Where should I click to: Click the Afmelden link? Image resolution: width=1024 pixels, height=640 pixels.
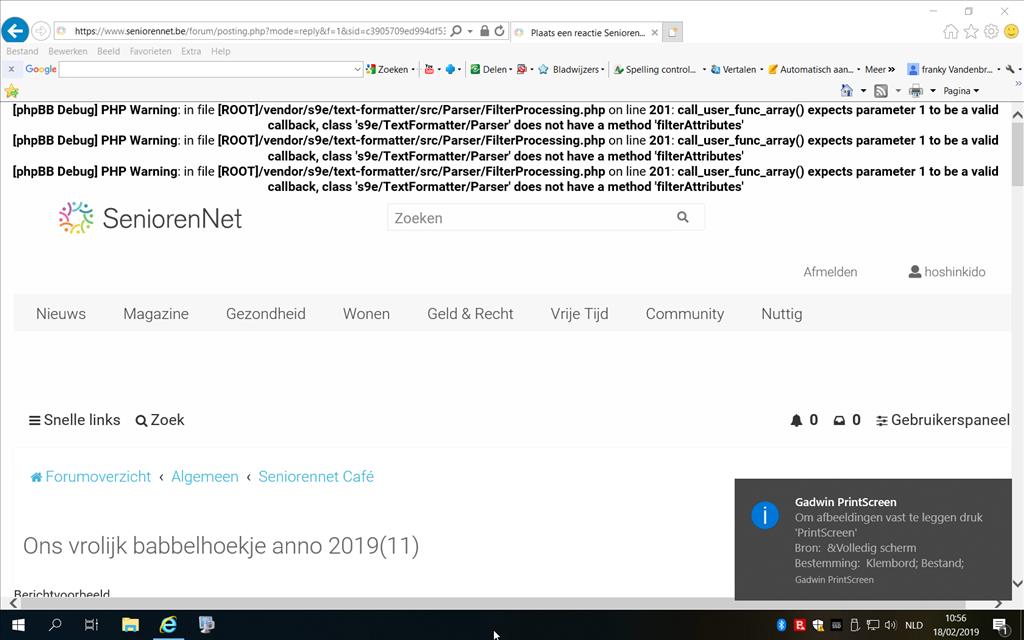click(x=830, y=272)
